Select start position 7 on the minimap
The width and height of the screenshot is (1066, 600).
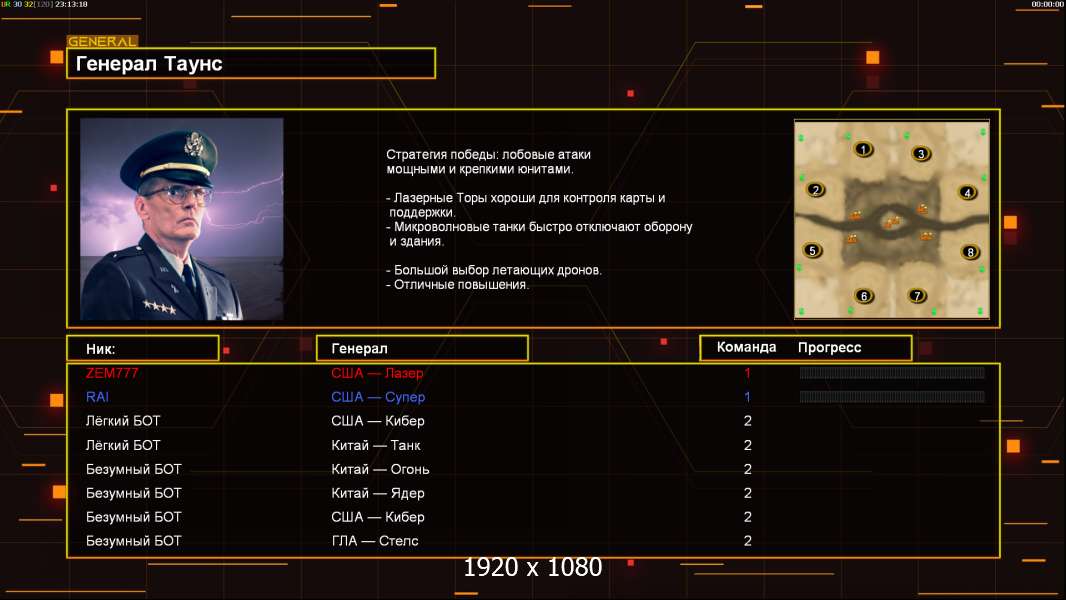tap(917, 296)
